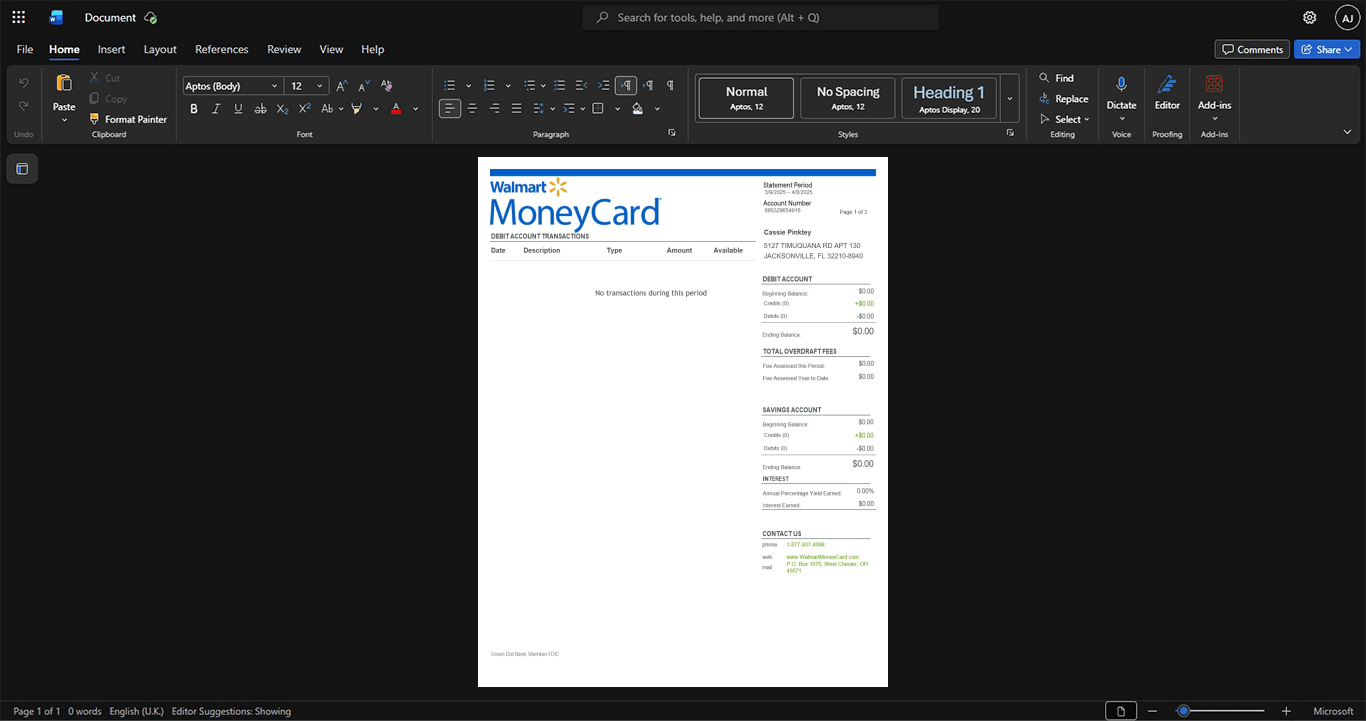The height and width of the screenshot is (721, 1366).
Task: Increase font size with grow icon
Action: [x=342, y=86]
